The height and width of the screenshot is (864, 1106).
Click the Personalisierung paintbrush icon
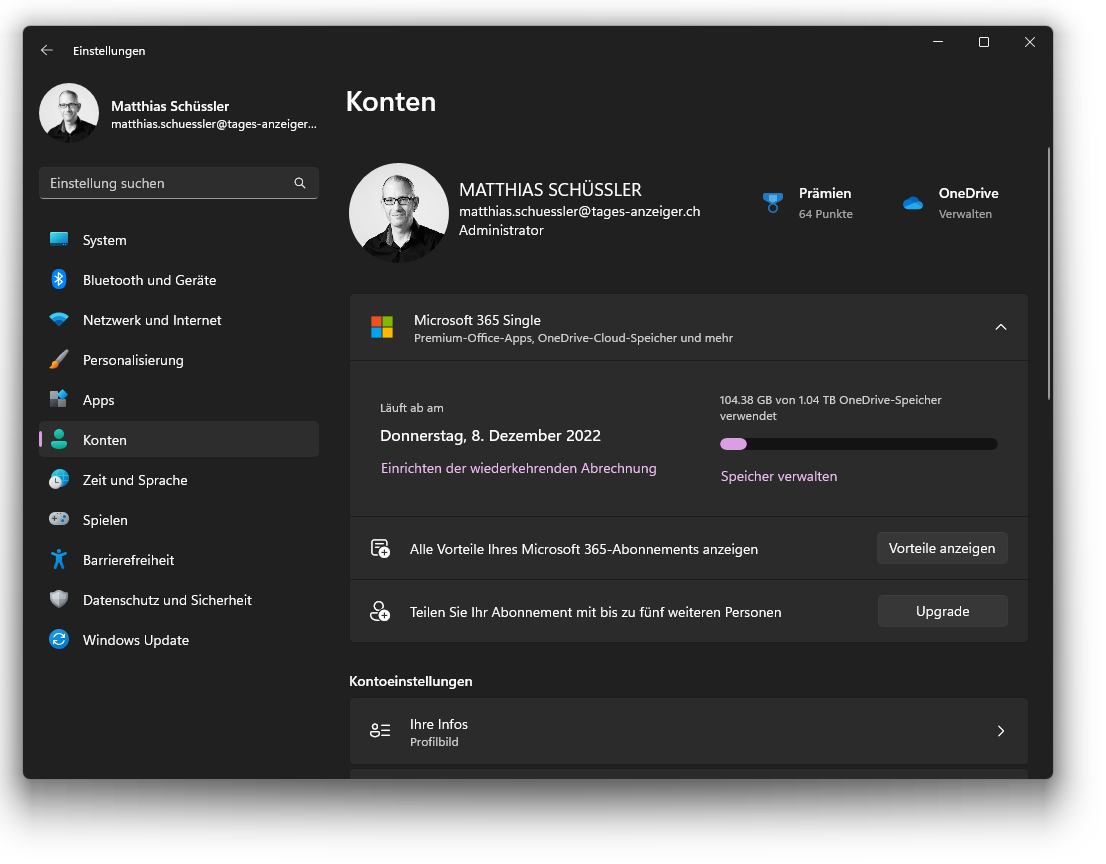point(59,360)
